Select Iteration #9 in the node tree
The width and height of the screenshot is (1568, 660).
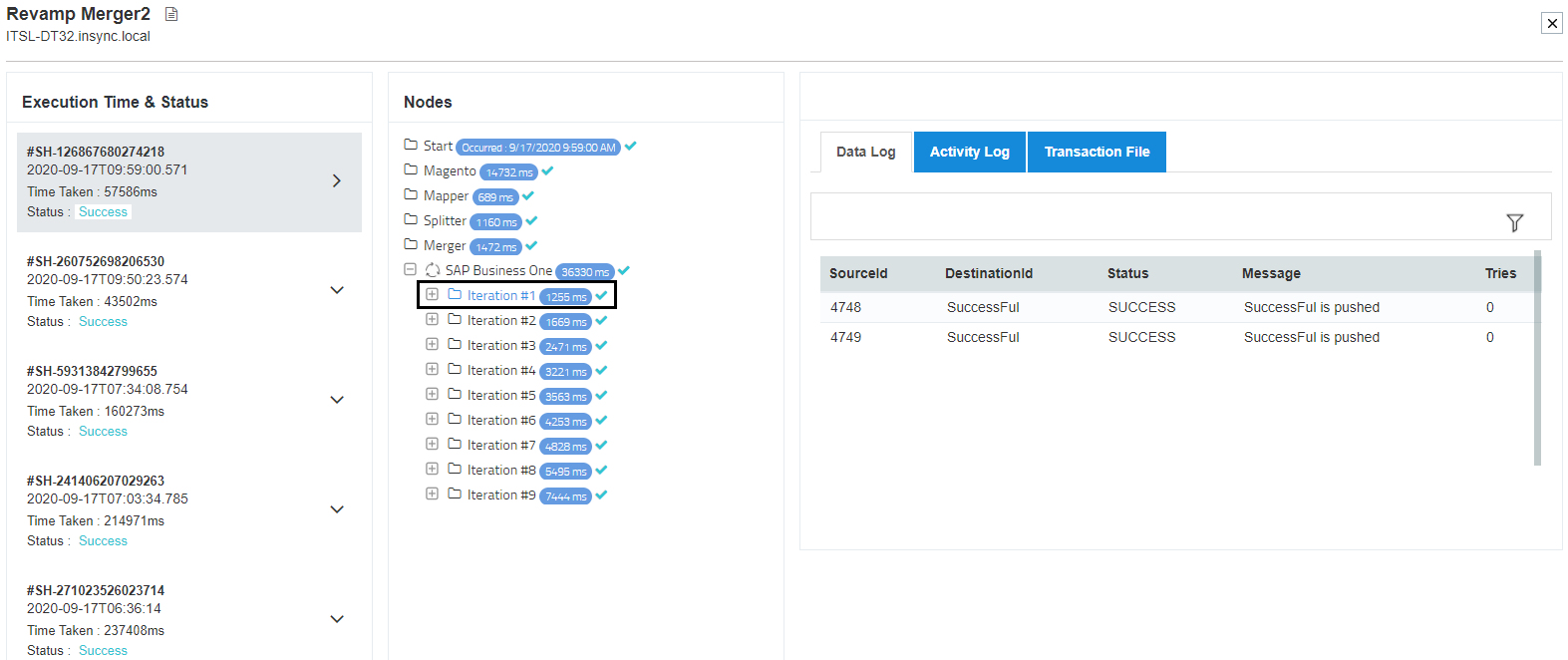click(500, 495)
